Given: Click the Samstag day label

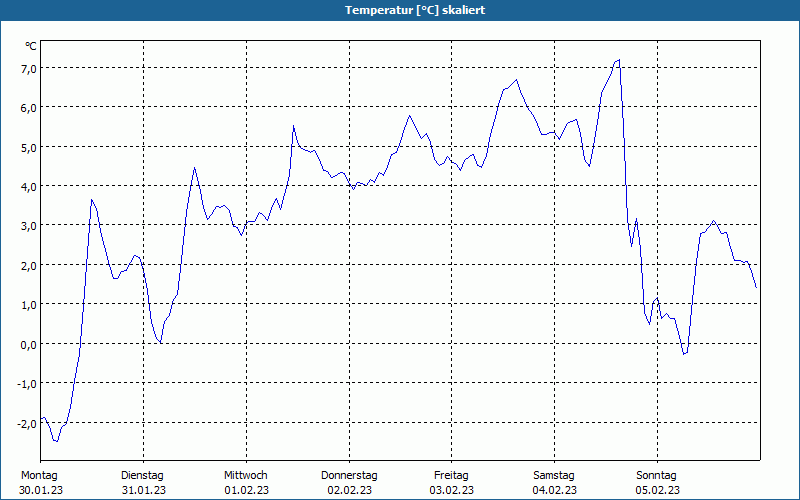Looking at the screenshot, I should point(554,476).
